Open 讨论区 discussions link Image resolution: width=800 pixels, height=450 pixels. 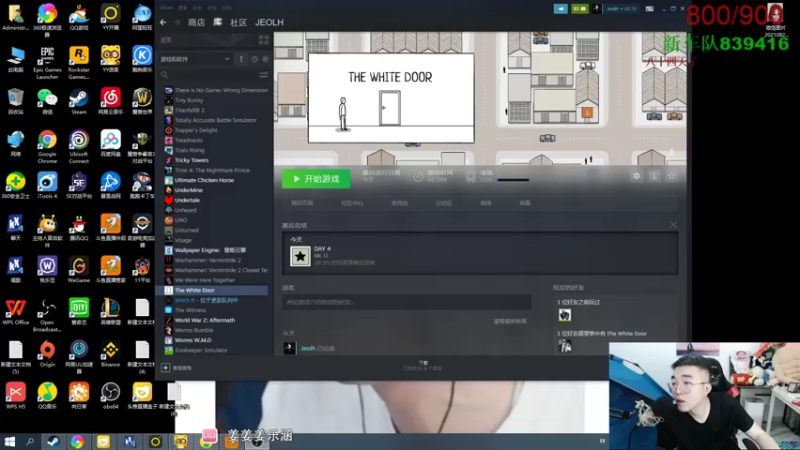coord(444,203)
